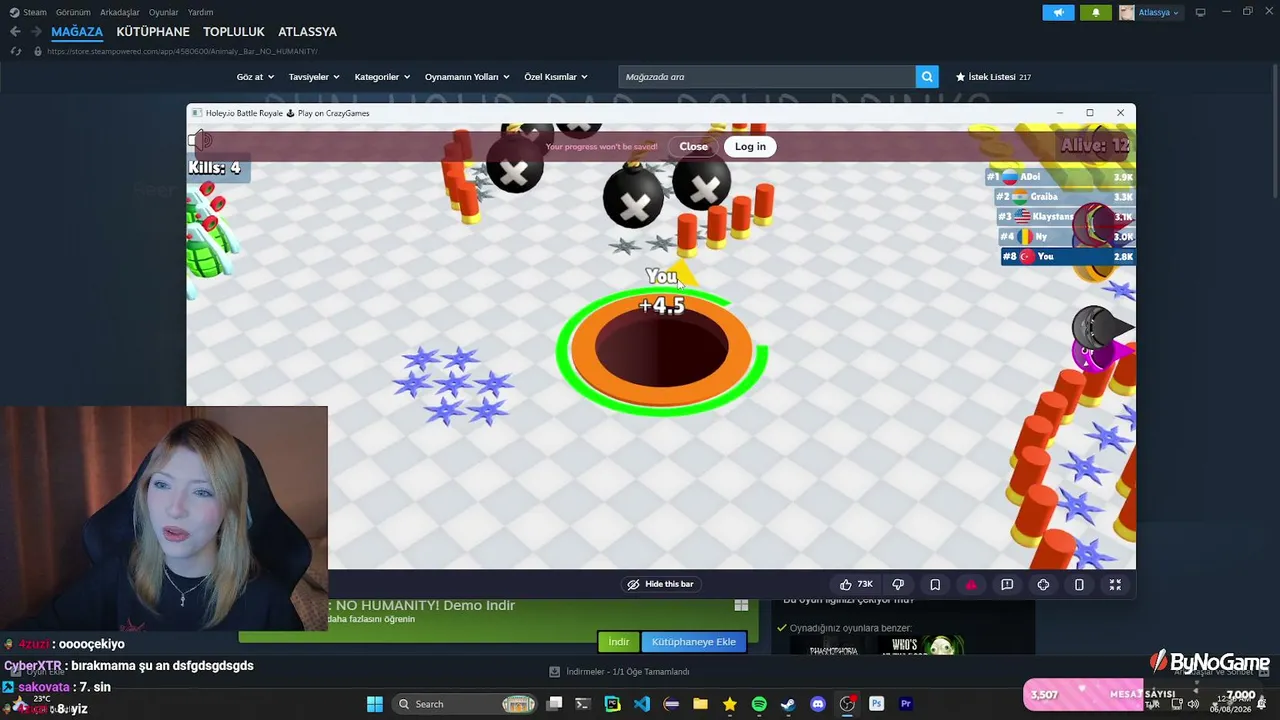
Task: Like the game with thumbs up
Action: (858, 584)
